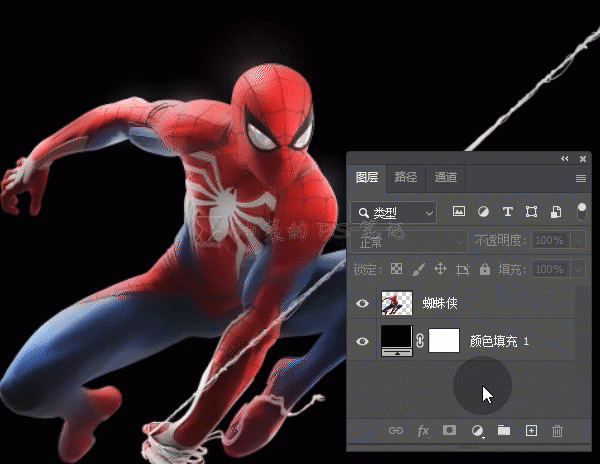This screenshot has height=464, width=600.
Task: Filter layers by type (T) icon
Action: [507, 212]
